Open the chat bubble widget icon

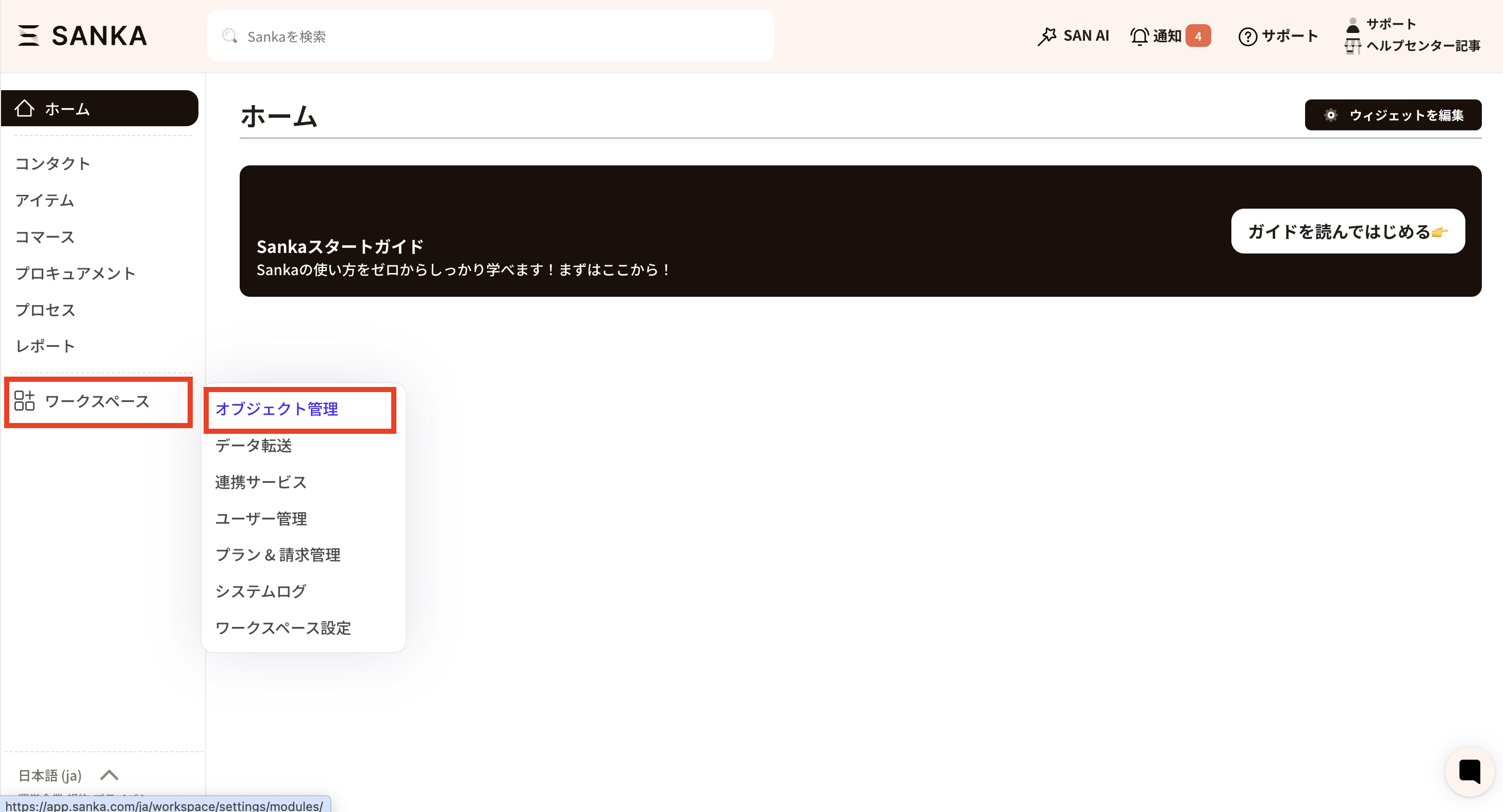tap(1469, 771)
